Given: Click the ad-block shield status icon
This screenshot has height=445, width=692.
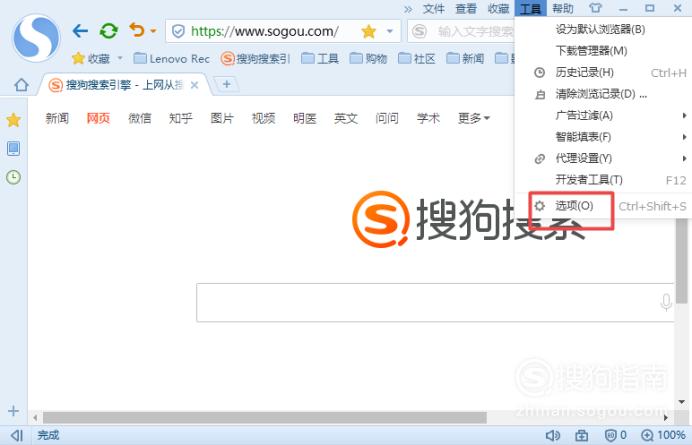Looking at the screenshot, I should tap(615, 436).
